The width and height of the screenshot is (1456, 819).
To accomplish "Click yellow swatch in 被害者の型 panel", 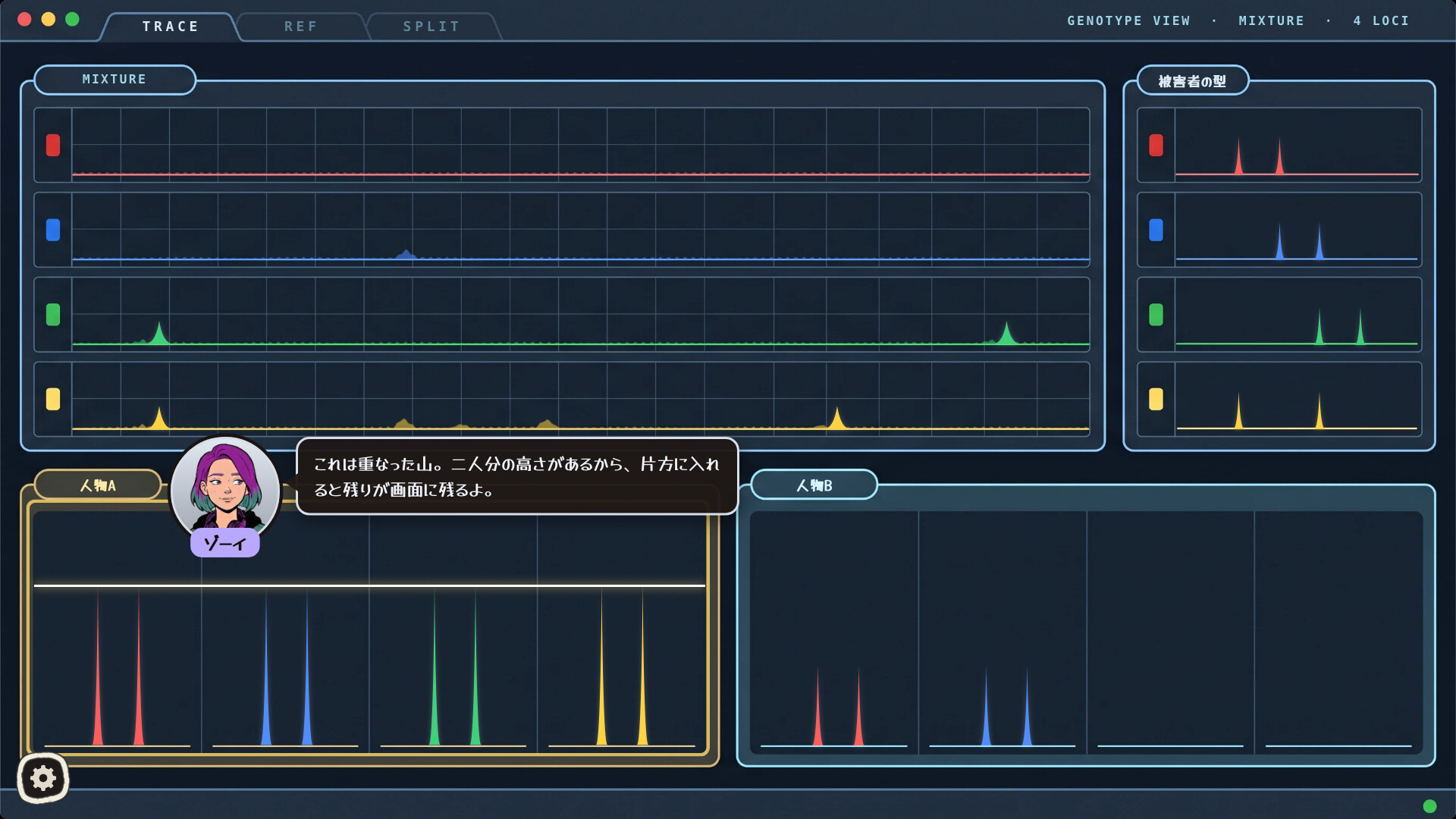I will coord(1156,399).
